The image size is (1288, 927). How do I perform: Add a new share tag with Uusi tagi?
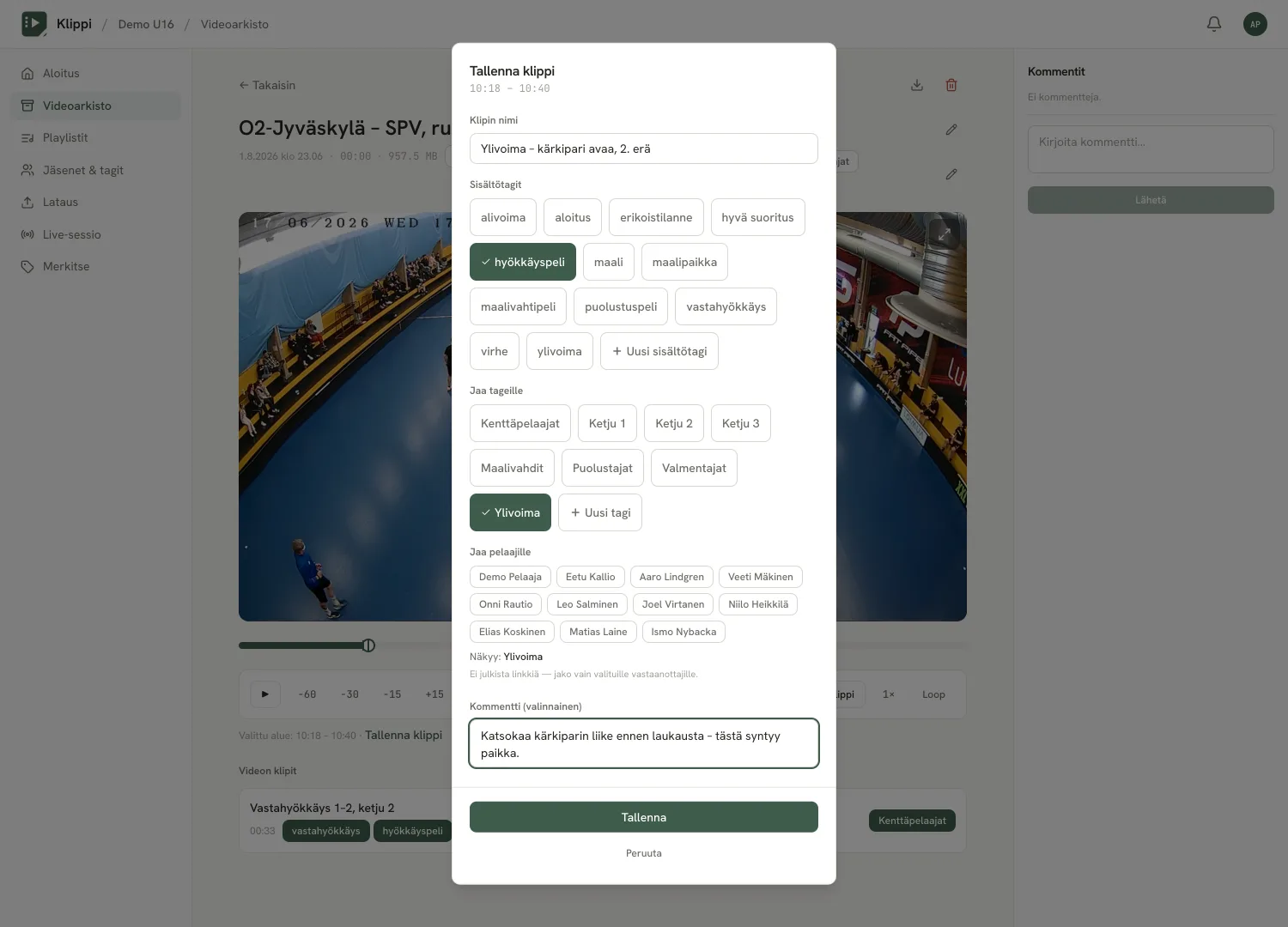[x=600, y=512]
